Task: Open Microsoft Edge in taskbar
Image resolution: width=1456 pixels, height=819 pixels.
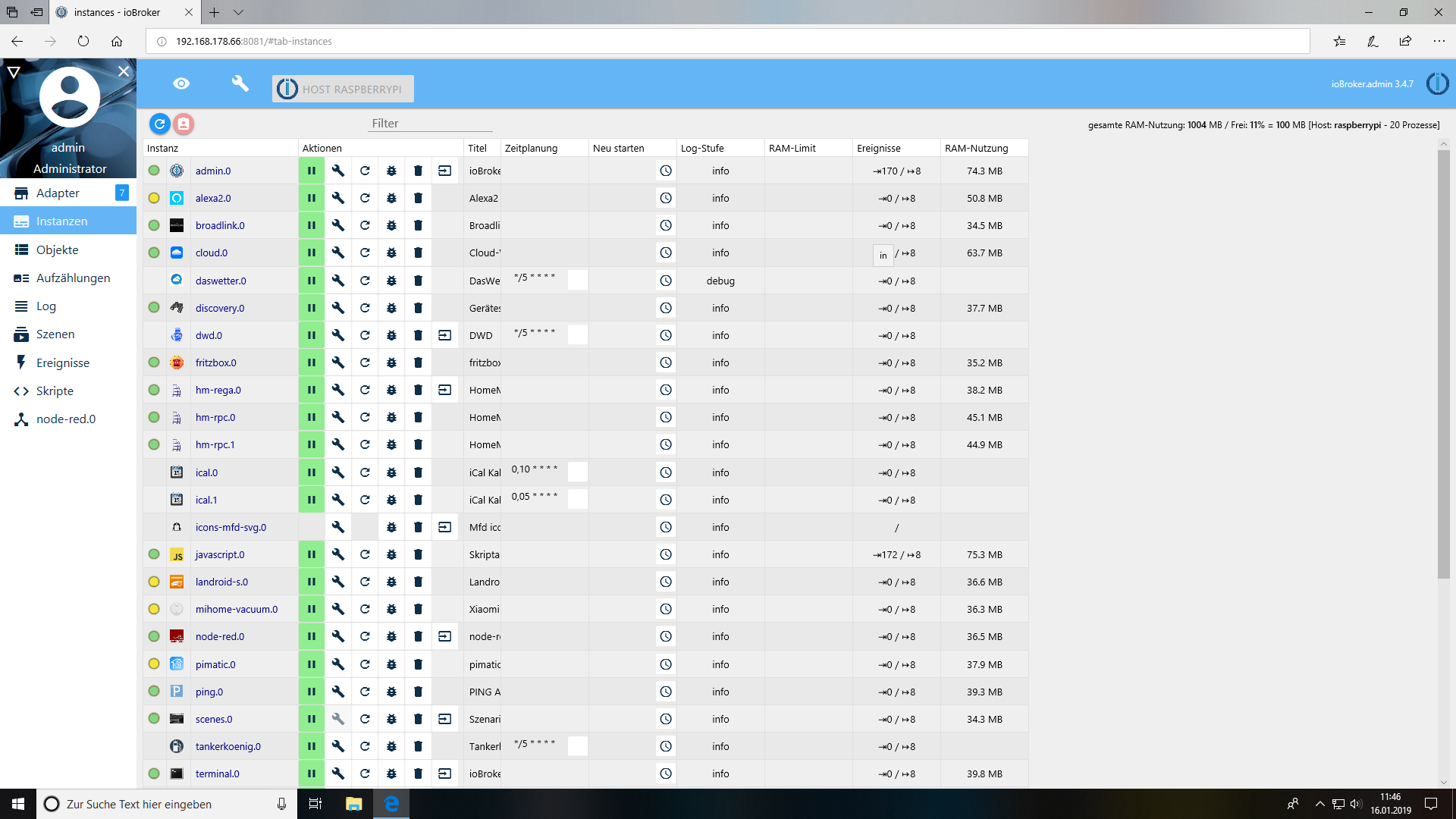Action: tap(391, 804)
